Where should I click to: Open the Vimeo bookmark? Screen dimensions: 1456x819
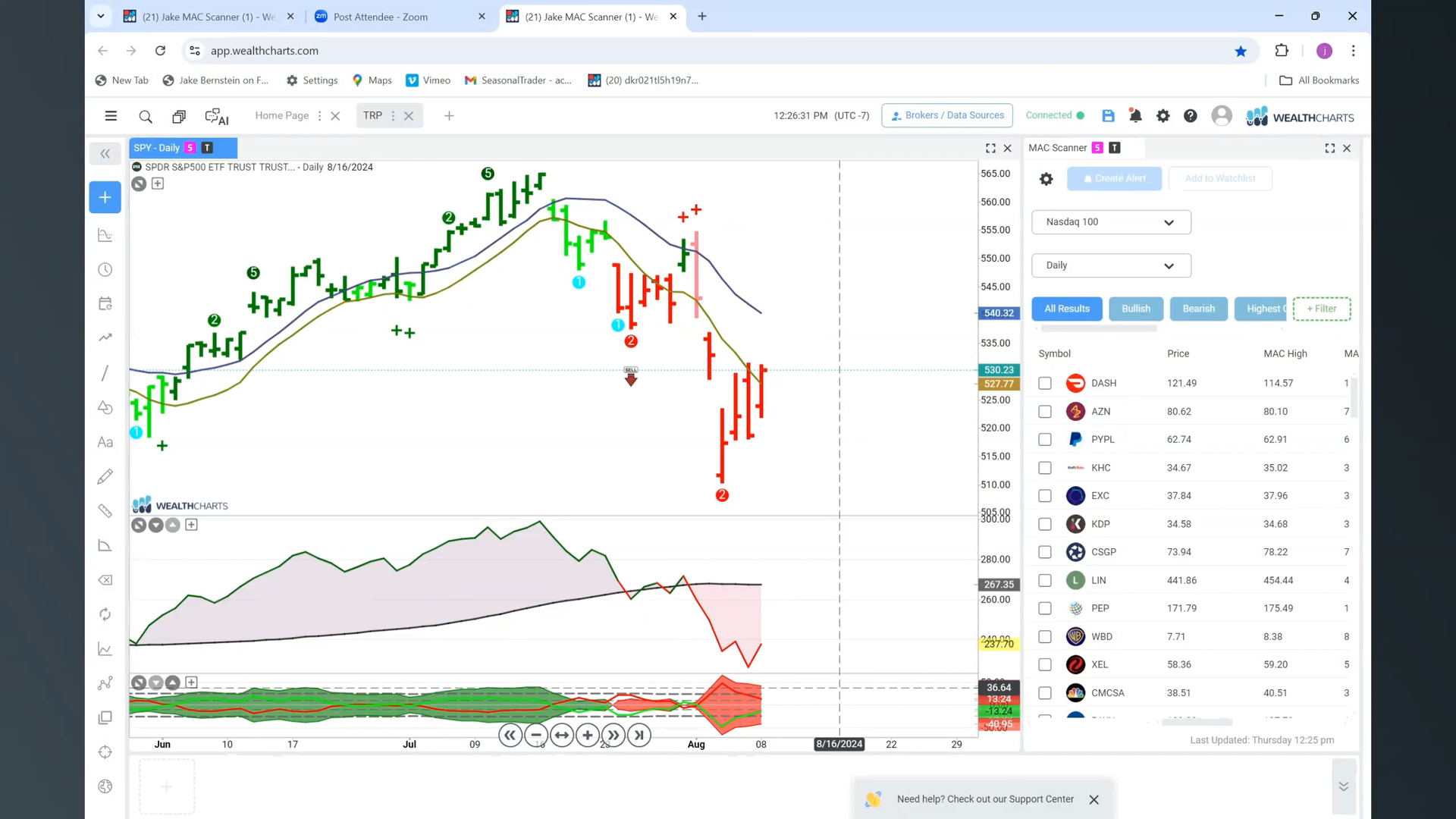[x=428, y=80]
